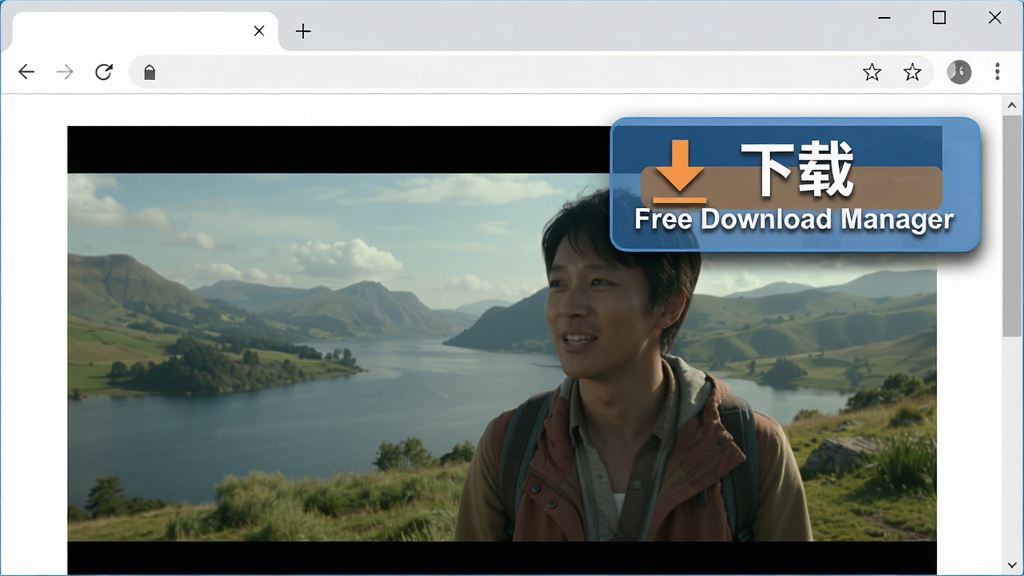Click the page scrollbar up arrow

coord(1012,105)
